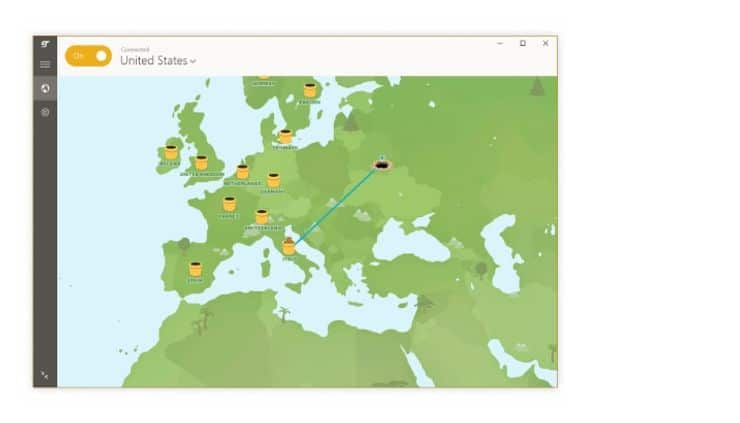740x423 pixels.
Task: Select the Netherlands tunnel pipe
Action: (243, 172)
